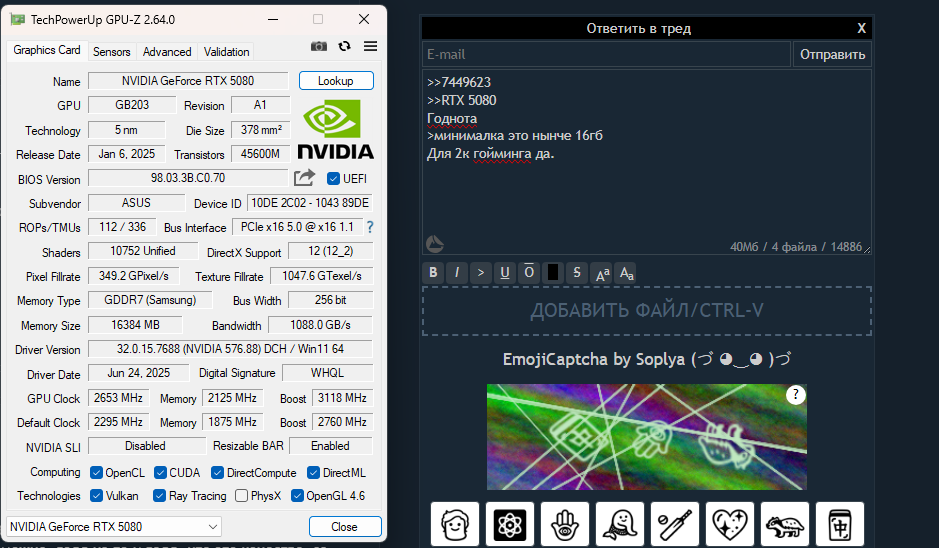Click the Отправить submit button
This screenshot has width=939, height=548.
832,54
